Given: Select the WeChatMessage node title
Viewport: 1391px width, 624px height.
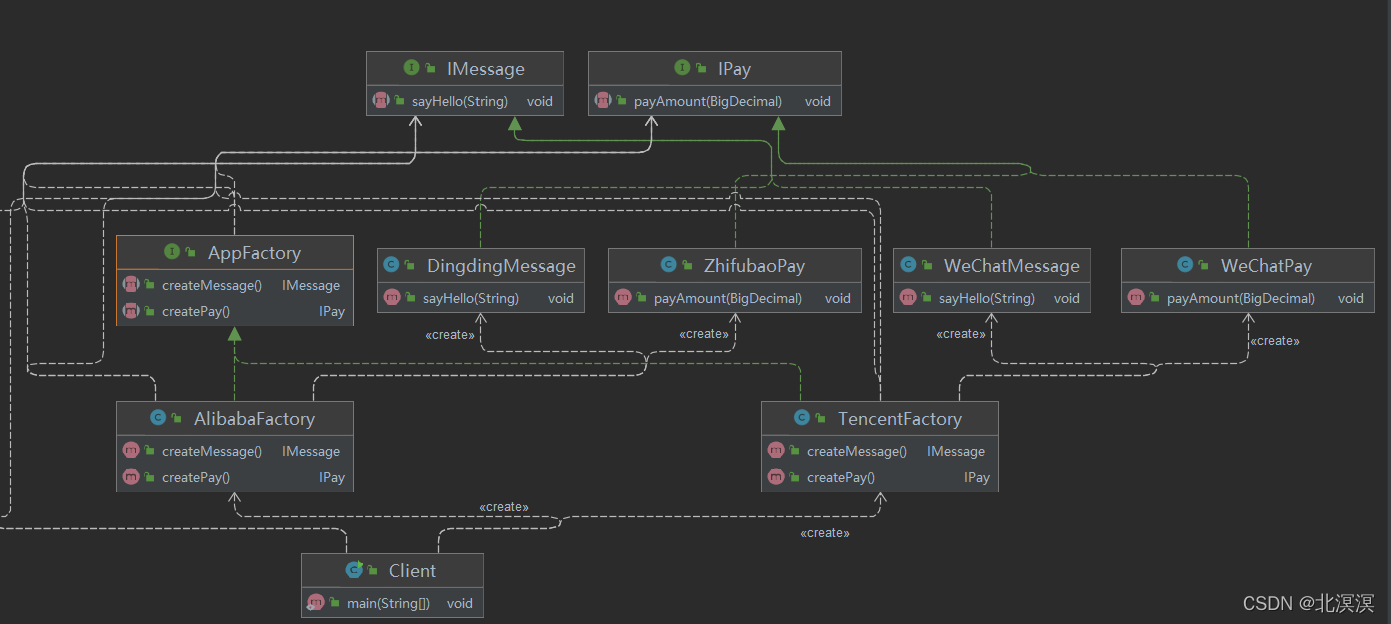Looking at the screenshot, I should (x=1012, y=266).
